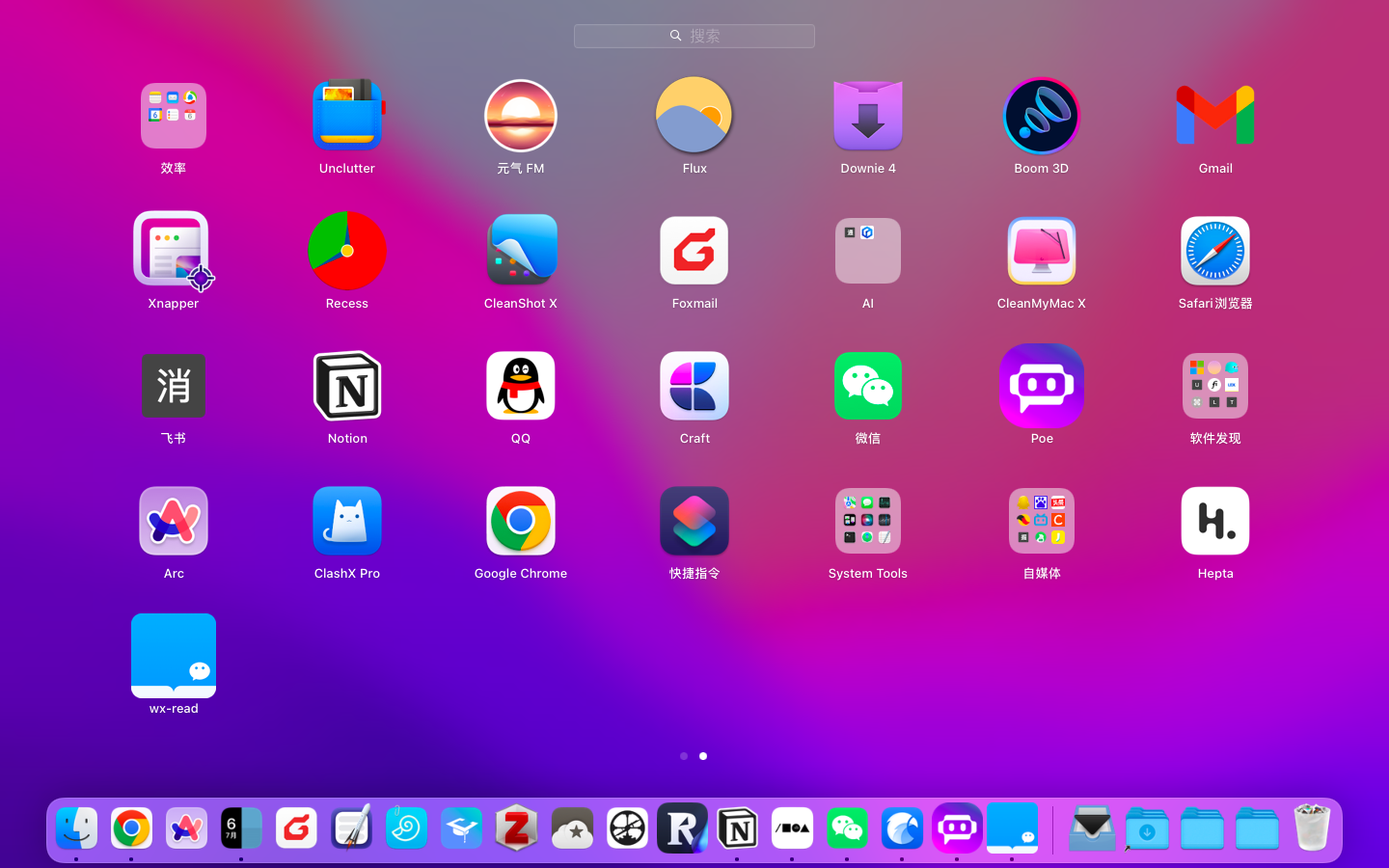Viewport: 1389px width, 868px height.
Task: Open the Craft app
Action: coord(694,386)
